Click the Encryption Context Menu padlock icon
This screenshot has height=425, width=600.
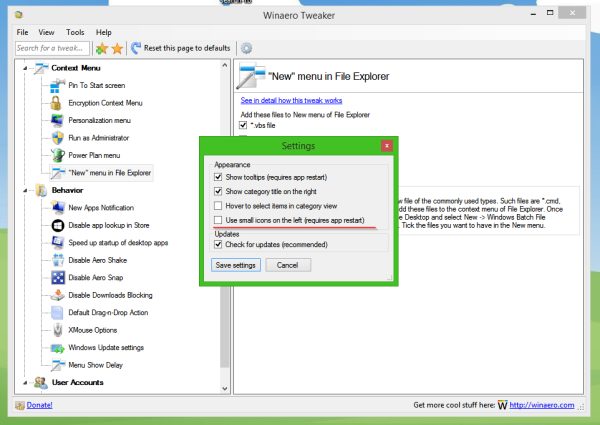(56, 103)
